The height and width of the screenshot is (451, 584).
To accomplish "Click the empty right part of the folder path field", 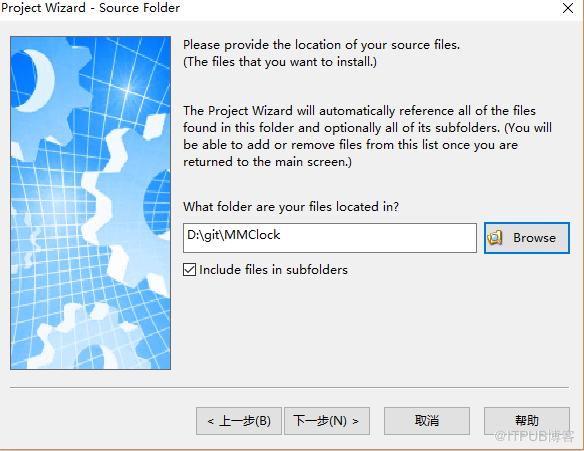I will click(x=378, y=238).
